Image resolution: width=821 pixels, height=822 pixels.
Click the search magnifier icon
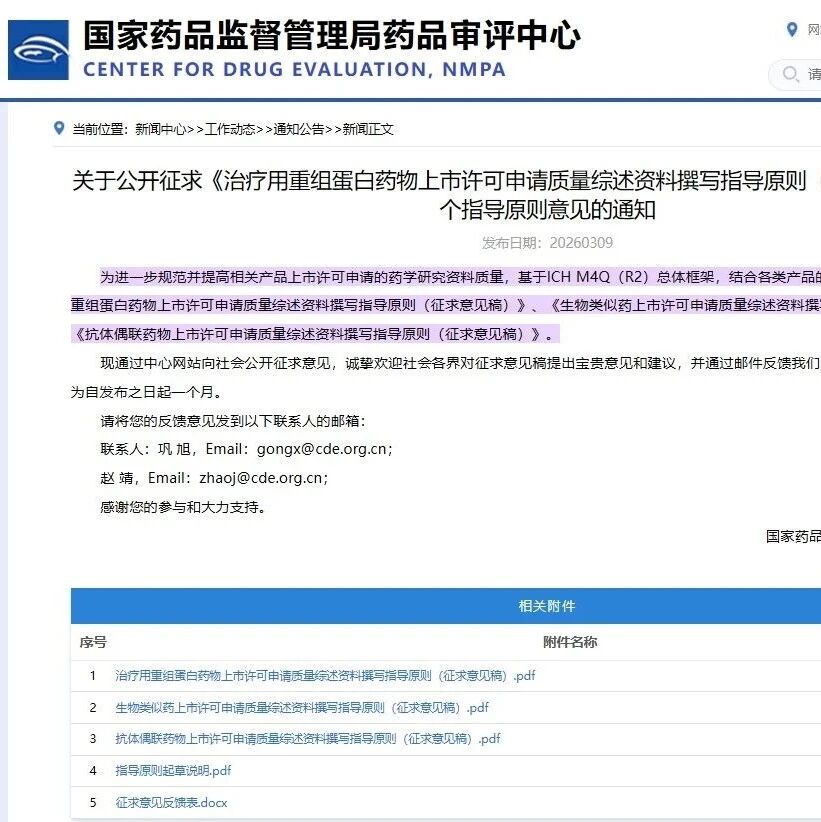point(791,74)
